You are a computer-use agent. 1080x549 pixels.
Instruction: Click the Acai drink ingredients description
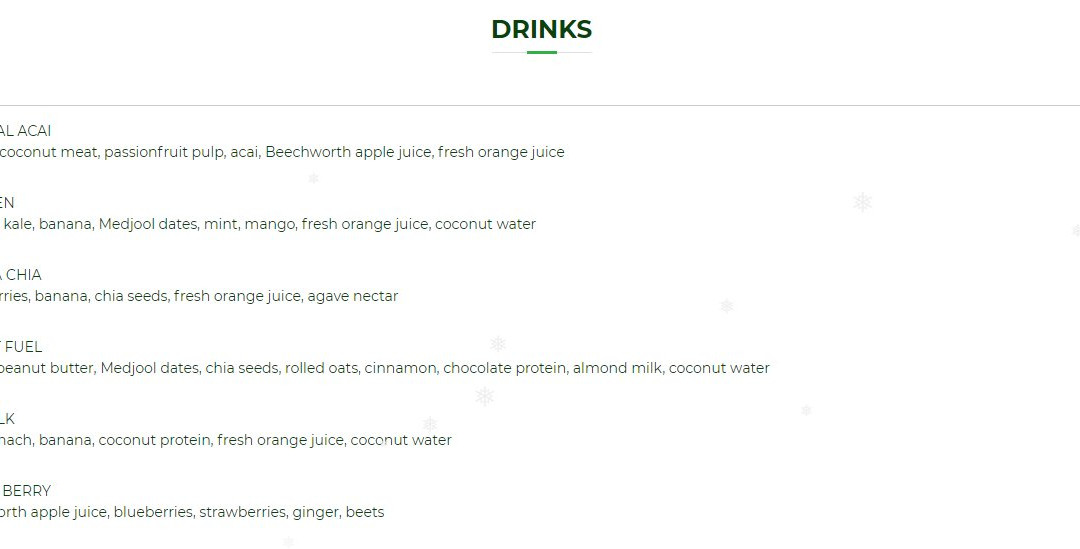[x=282, y=152]
